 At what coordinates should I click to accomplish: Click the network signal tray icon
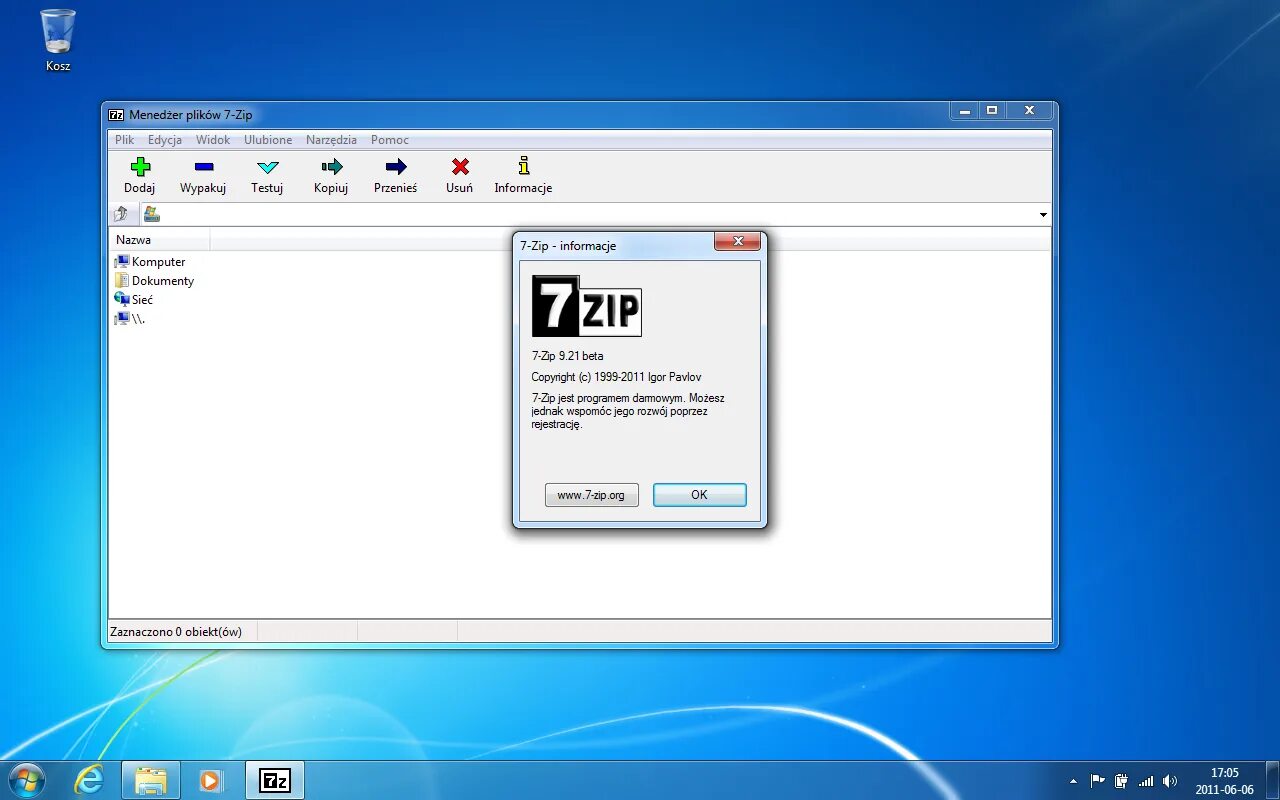(x=1146, y=781)
